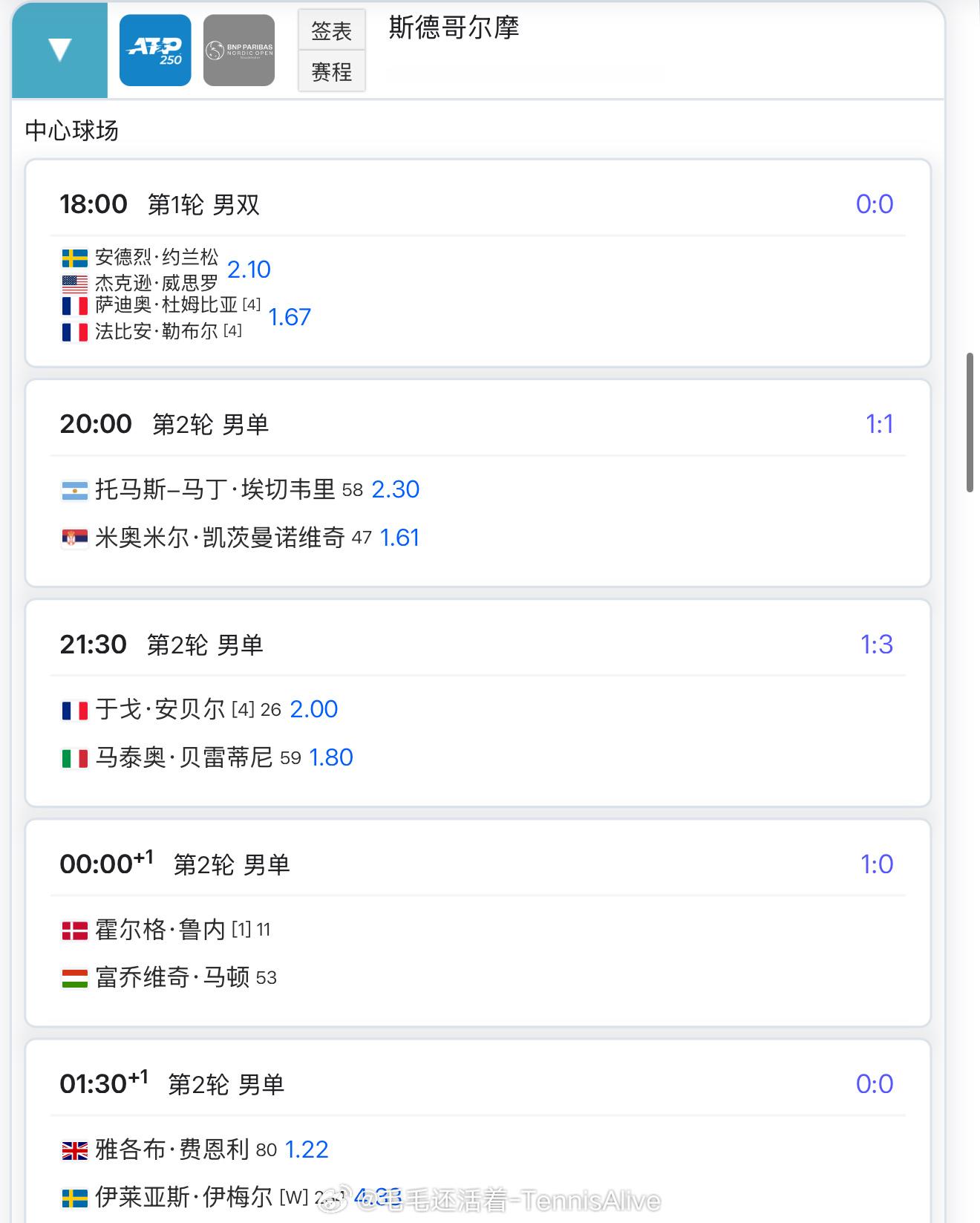The width and height of the screenshot is (980, 1223).
Task: Select odds 1.80 for 马泰奥·贝雷蒂尼
Action: [x=330, y=757]
